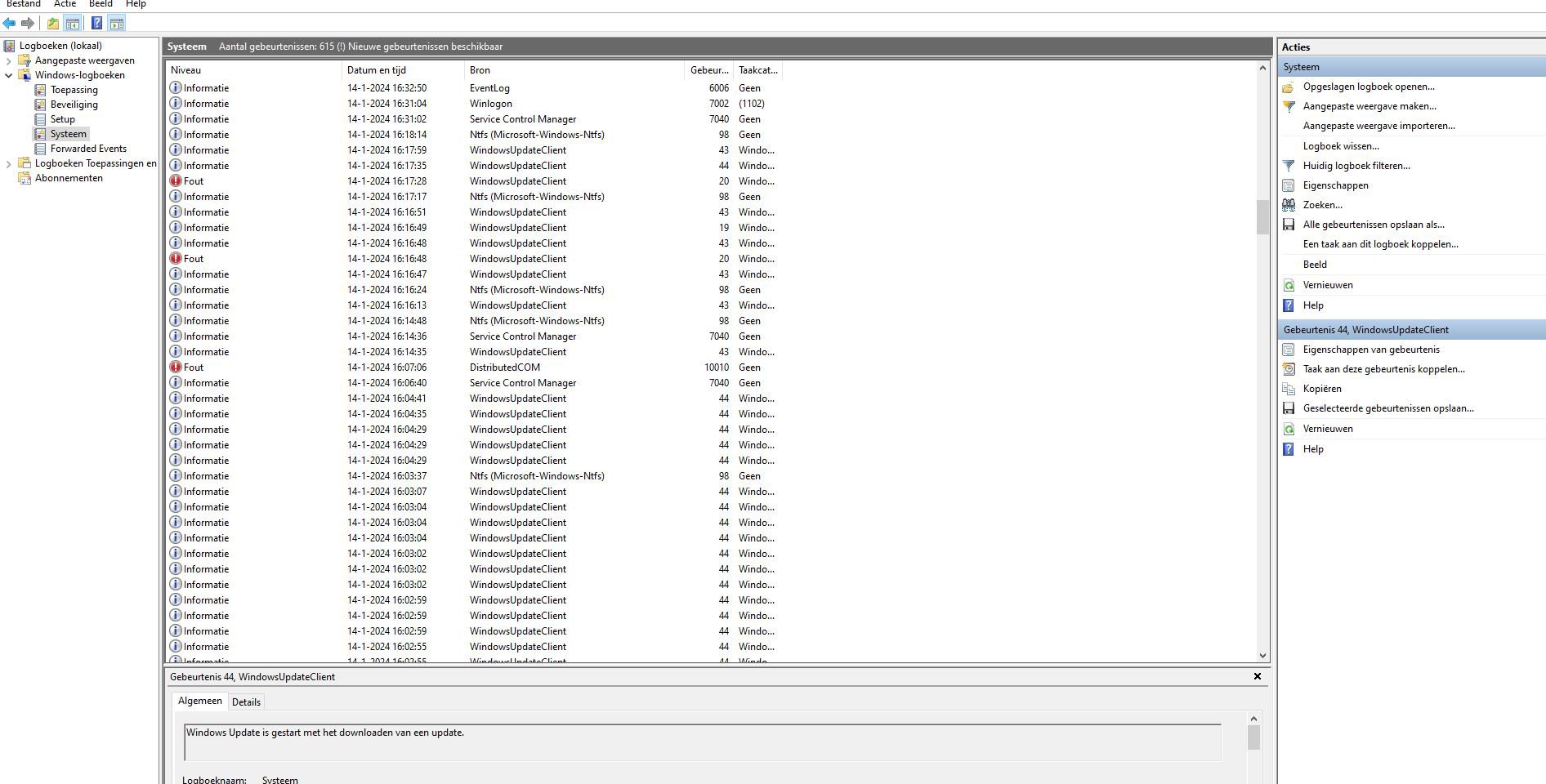1546x784 pixels.
Task: Click Logboek wissen in the actions pane
Action: pyautogui.click(x=1341, y=146)
